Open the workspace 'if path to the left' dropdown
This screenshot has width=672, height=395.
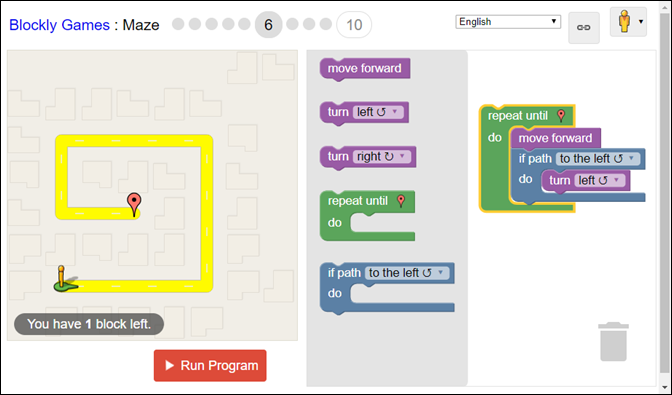click(597, 159)
